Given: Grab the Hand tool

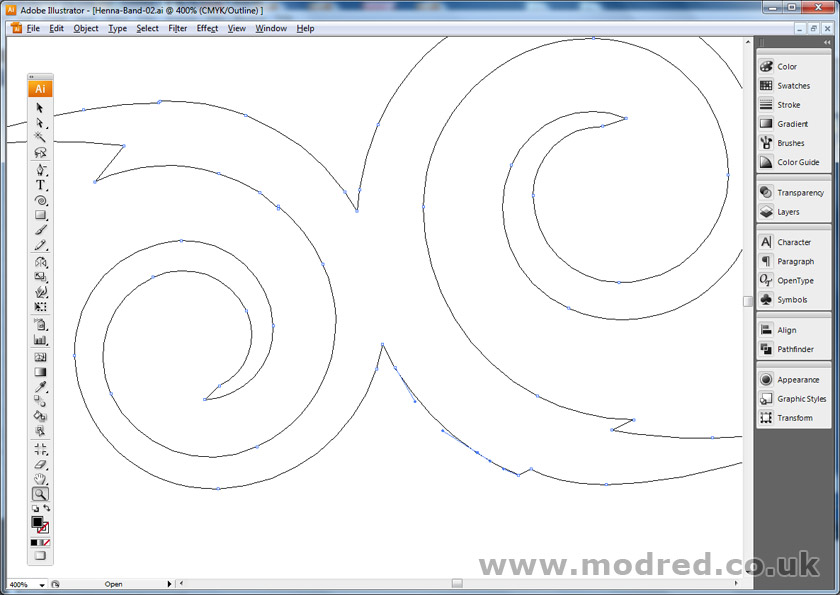Looking at the screenshot, I should click(x=40, y=477).
